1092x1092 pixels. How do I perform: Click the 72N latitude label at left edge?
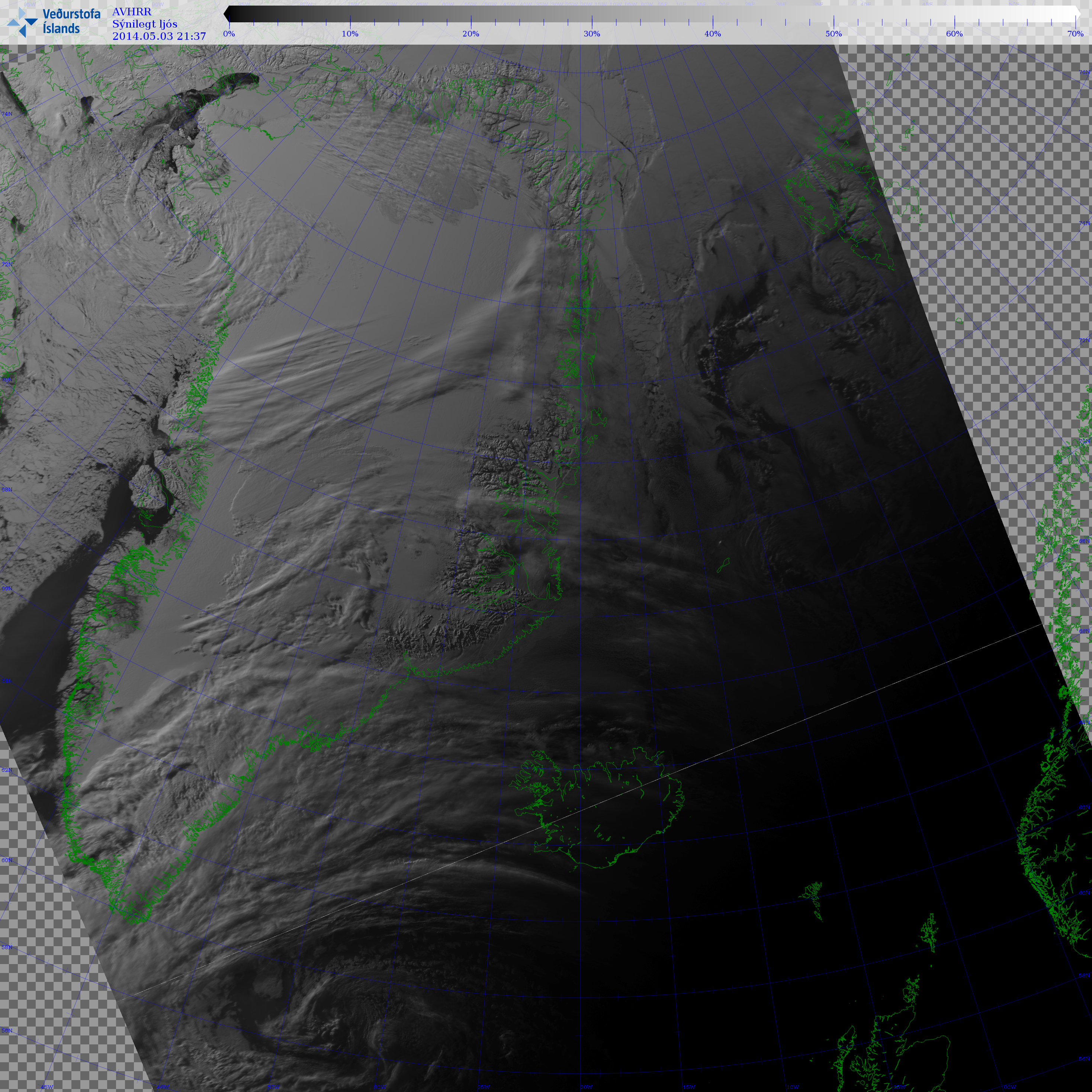(x=7, y=264)
